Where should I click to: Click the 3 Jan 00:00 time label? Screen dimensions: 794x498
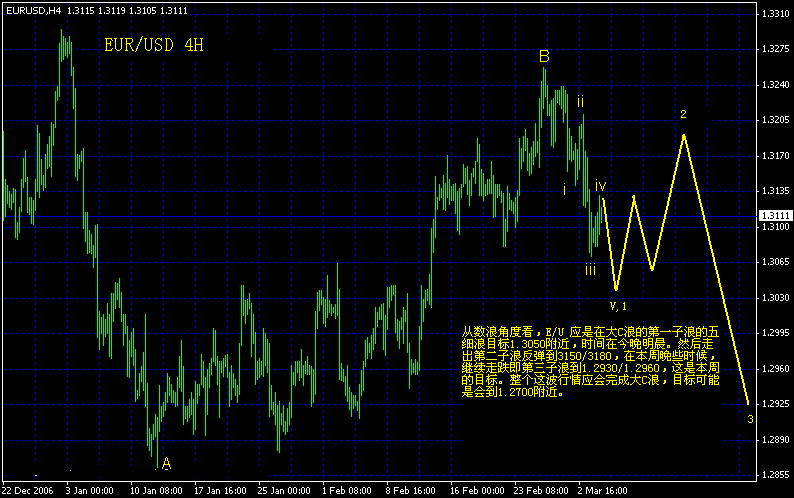(90, 490)
